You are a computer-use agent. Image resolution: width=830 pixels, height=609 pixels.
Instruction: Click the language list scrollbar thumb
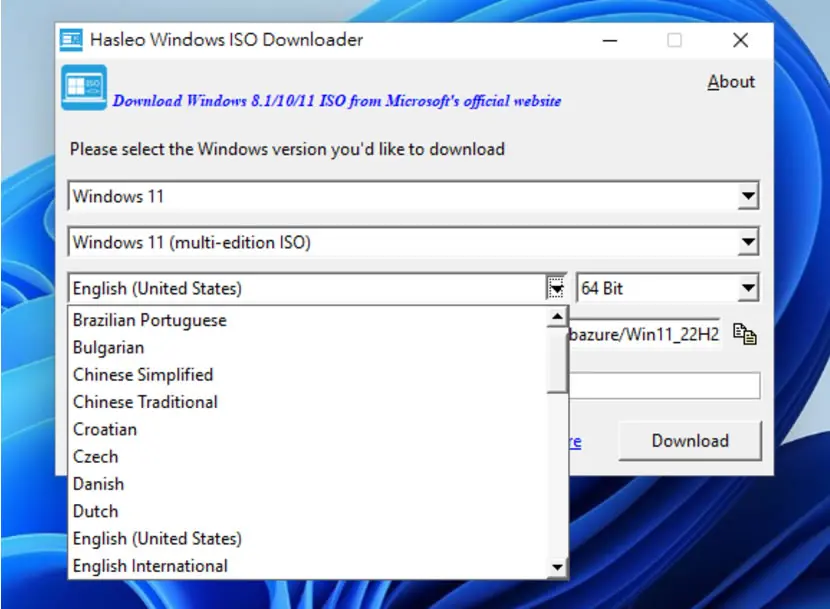coord(557,360)
